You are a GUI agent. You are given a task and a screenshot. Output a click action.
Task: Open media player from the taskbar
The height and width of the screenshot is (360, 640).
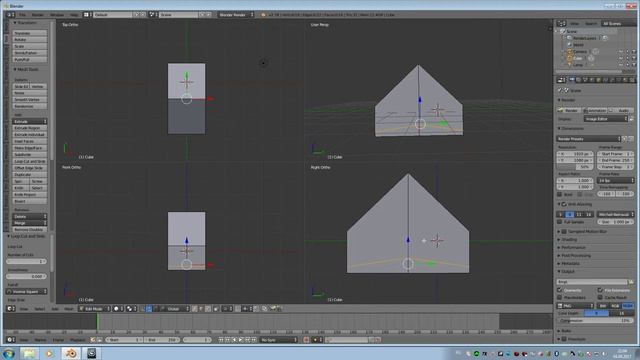coord(49,353)
